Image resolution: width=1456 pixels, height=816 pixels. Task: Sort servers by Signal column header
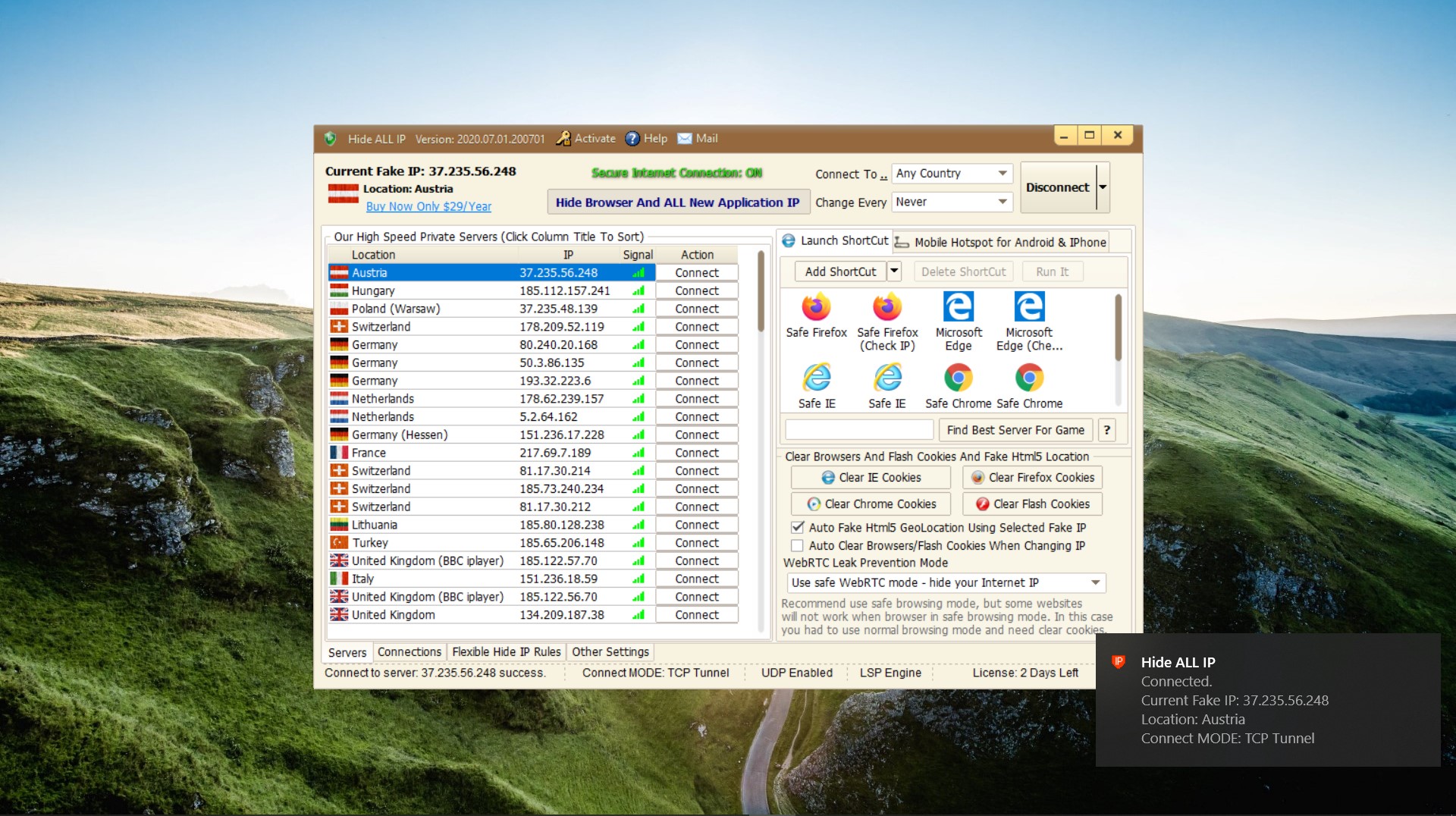coord(638,255)
